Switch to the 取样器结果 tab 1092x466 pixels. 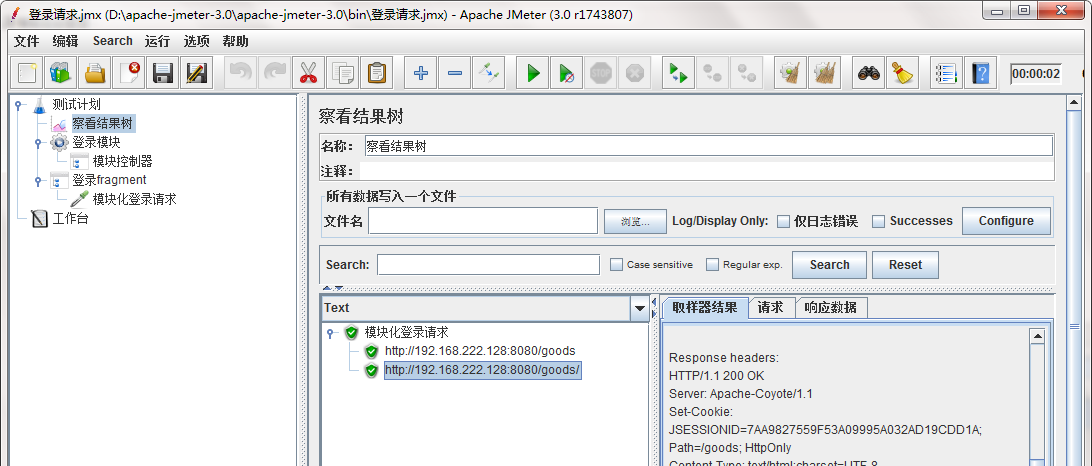tap(705, 307)
